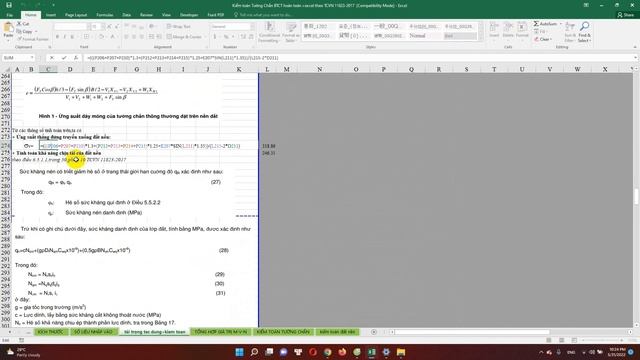Open the SỐ LIỆU NHẬP VÀO sheet tab

pos(93,332)
